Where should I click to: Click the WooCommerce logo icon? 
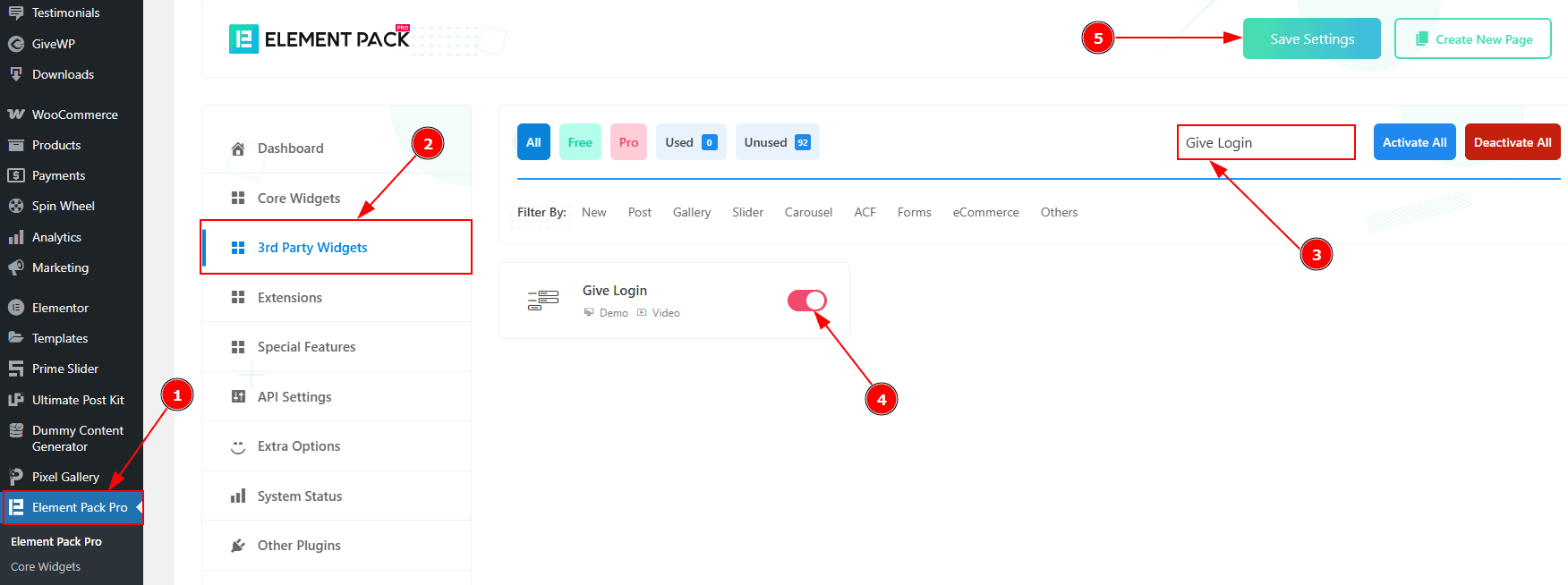(16, 114)
